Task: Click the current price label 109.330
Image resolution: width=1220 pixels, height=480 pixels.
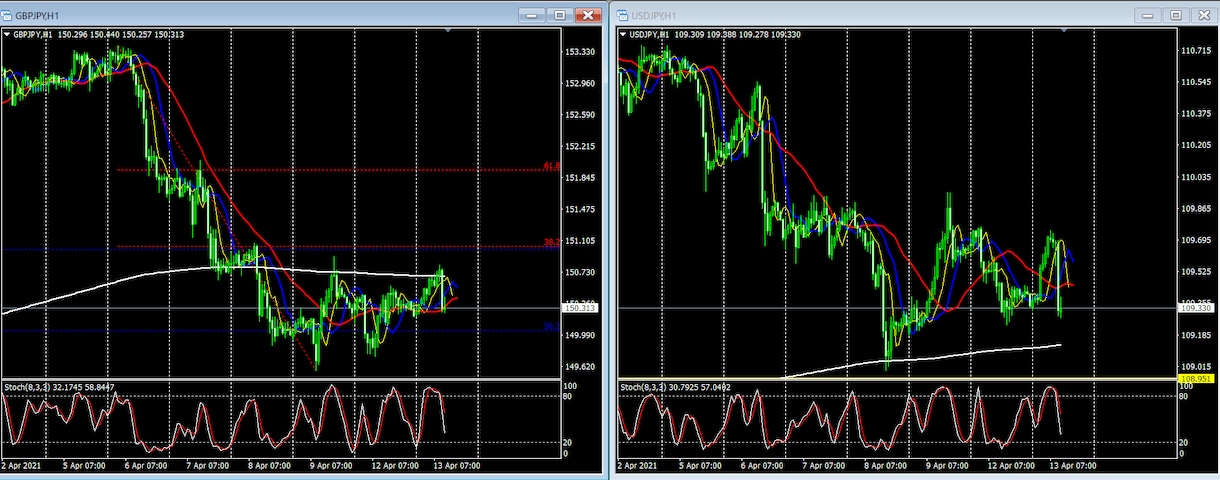Action: [x=1198, y=309]
